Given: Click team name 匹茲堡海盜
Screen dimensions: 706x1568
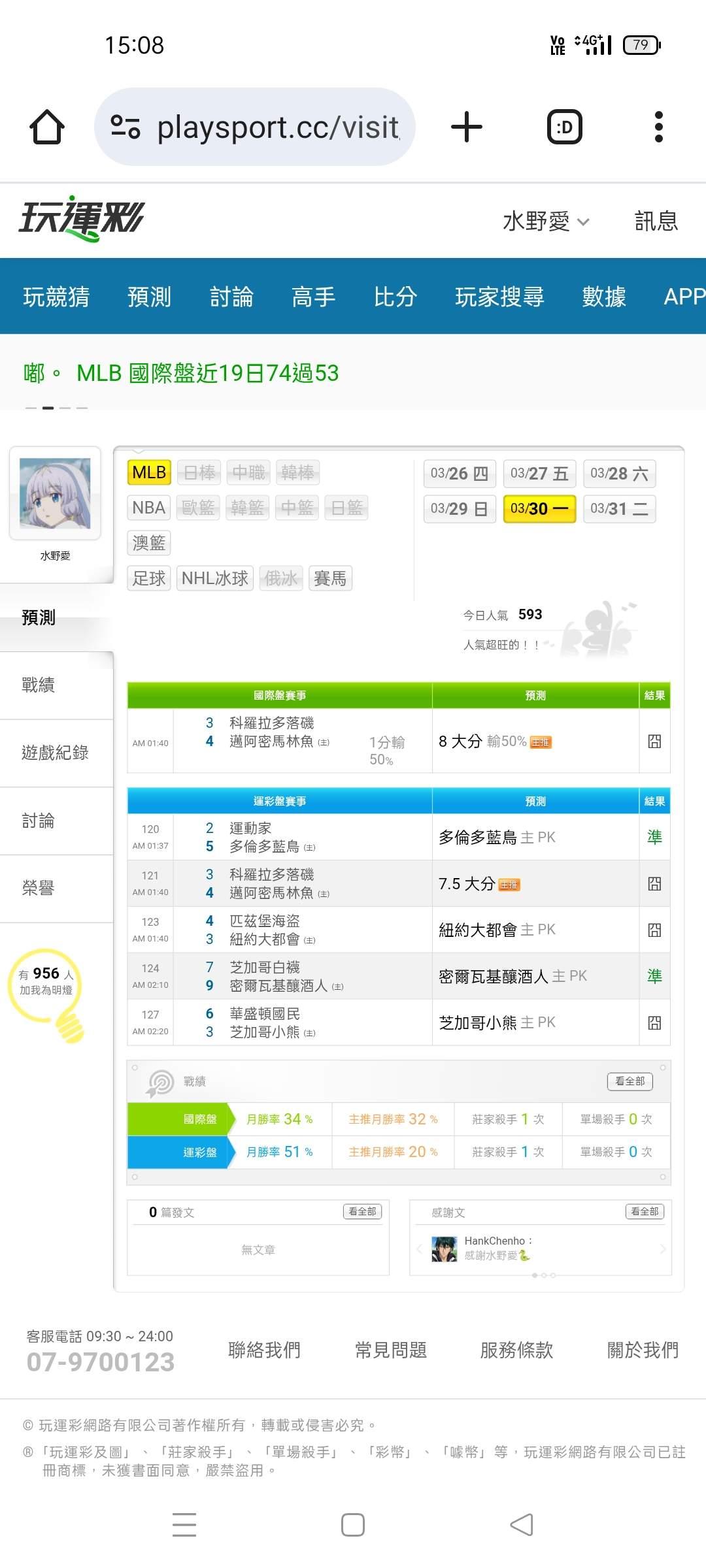Looking at the screenshot, I should [x=265, y=921].
